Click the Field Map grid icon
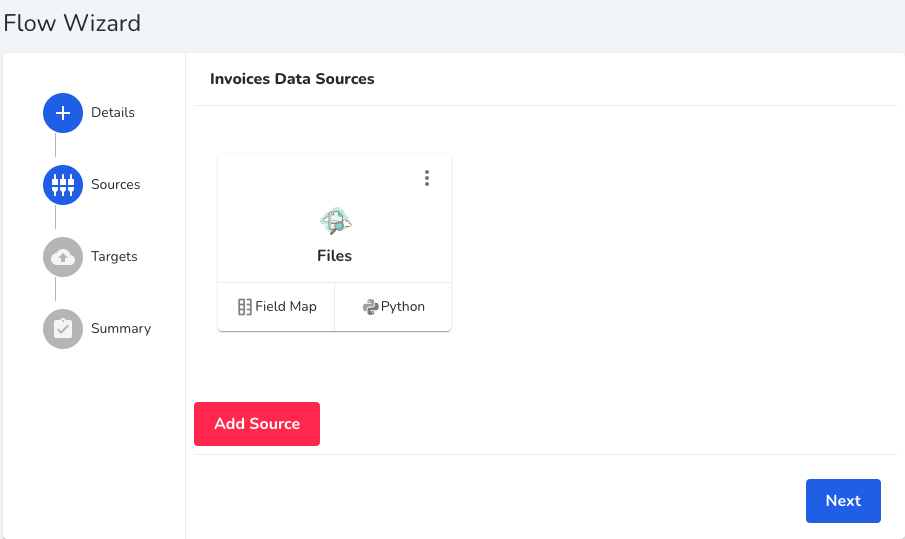 pos(245,306)
